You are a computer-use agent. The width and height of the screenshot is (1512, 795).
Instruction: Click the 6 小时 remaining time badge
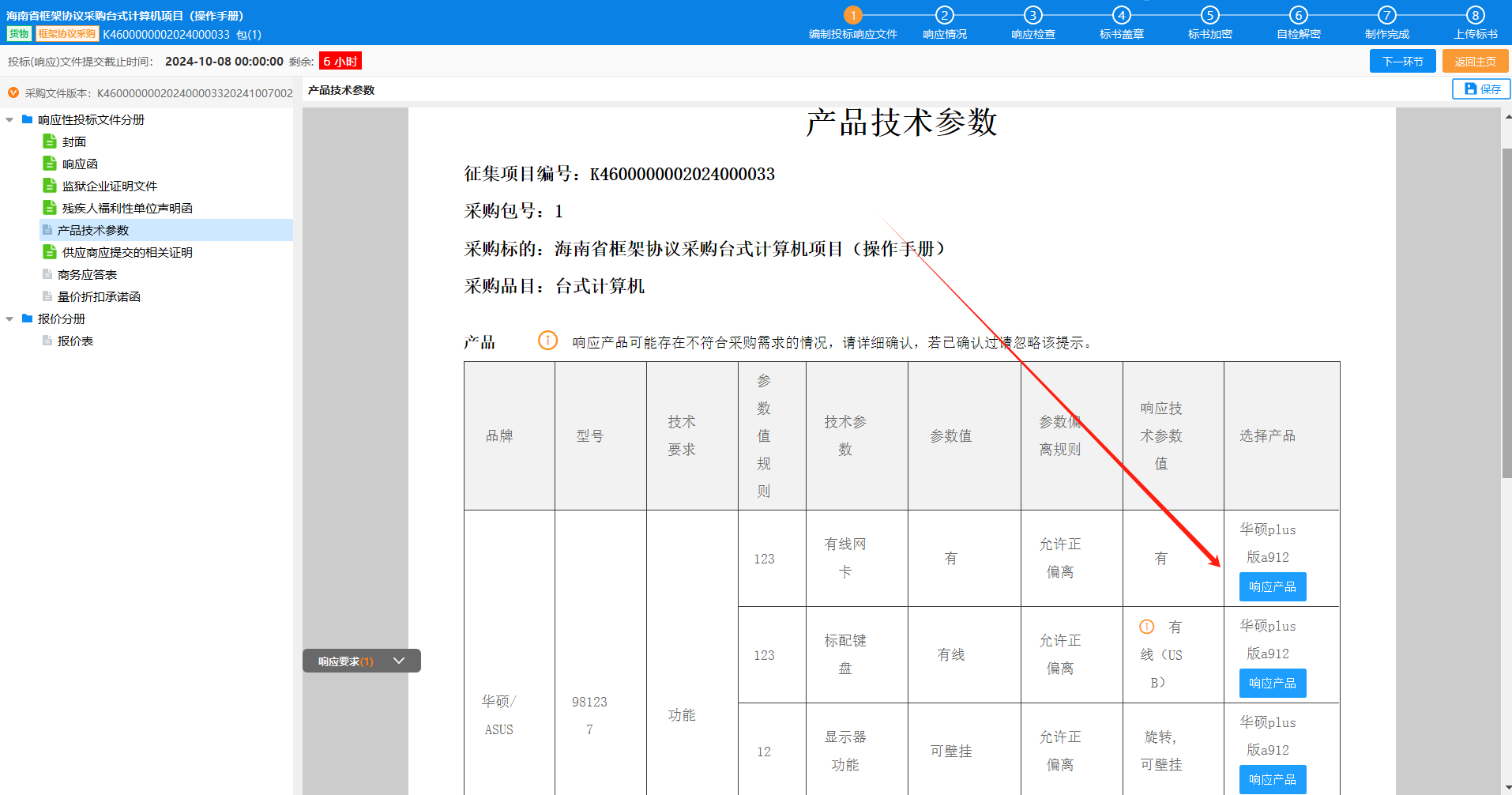tap(340, 61)
